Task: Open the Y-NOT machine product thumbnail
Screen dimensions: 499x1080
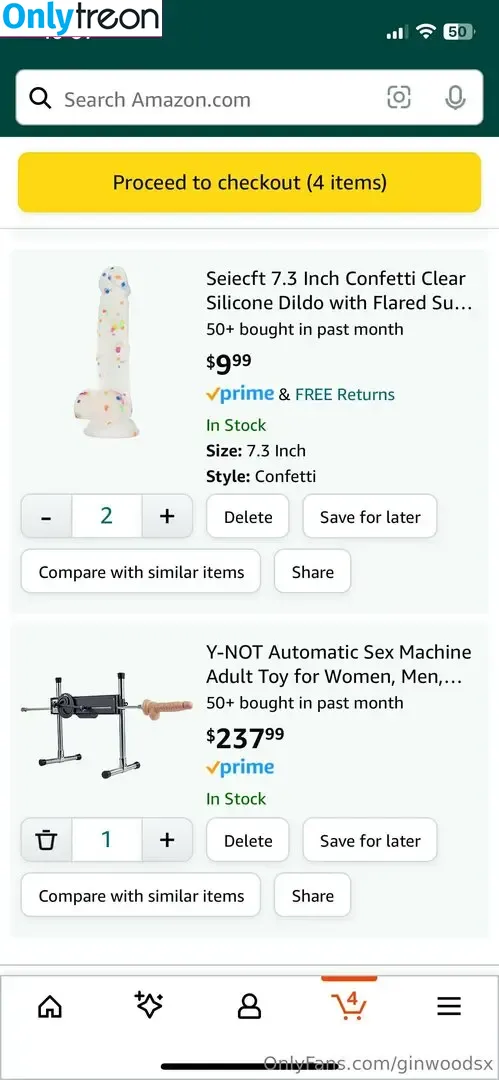Action: (107, 722)
